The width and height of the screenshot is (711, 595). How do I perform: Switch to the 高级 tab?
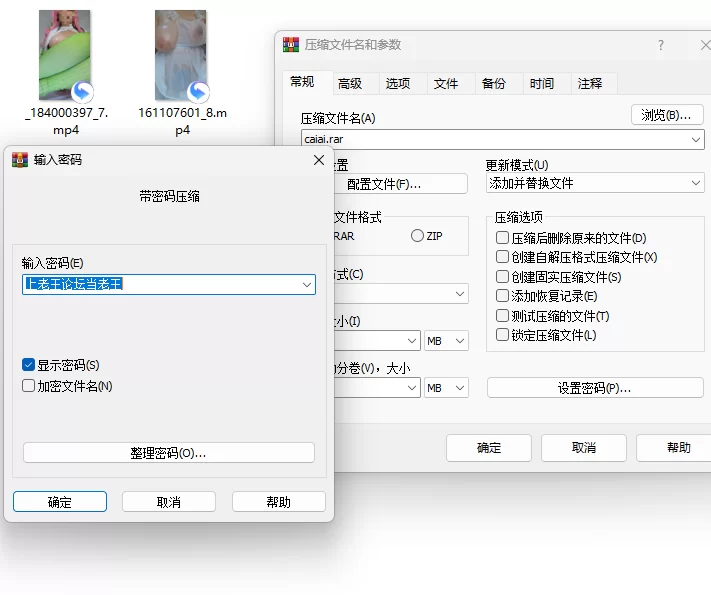click(x=350, y=83)
